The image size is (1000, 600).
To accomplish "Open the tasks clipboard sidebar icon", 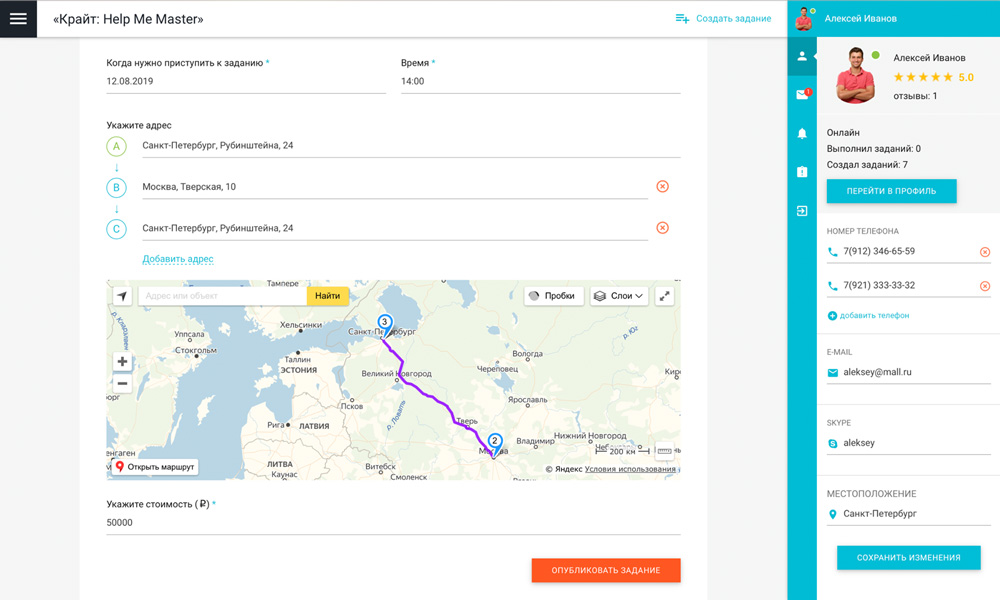I will (x=802, y=172).
